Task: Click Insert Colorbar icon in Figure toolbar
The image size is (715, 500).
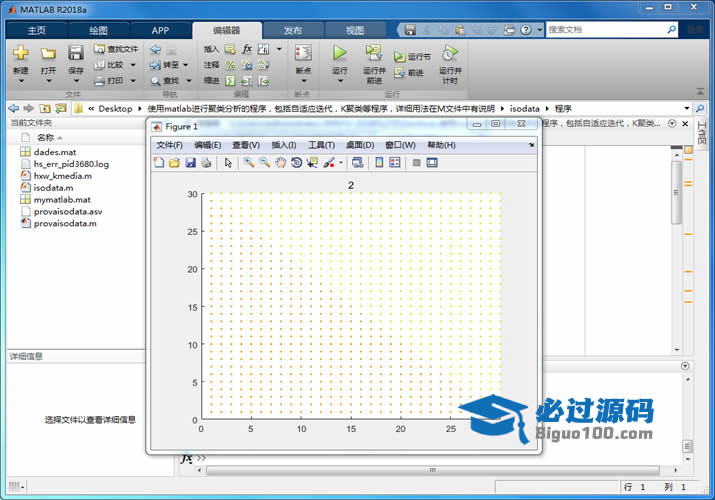Action: (x=379, y=163)
